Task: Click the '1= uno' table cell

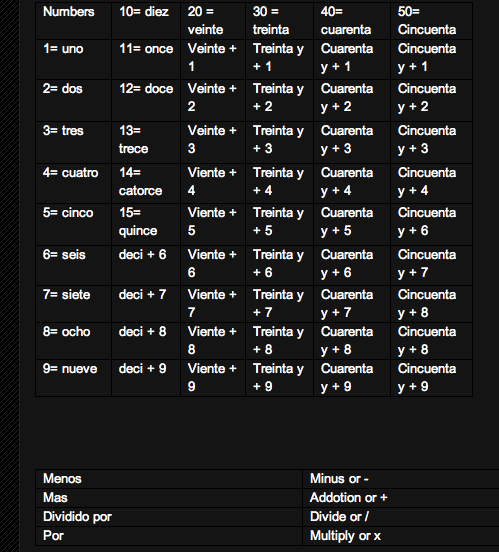Action: point(74,59)
